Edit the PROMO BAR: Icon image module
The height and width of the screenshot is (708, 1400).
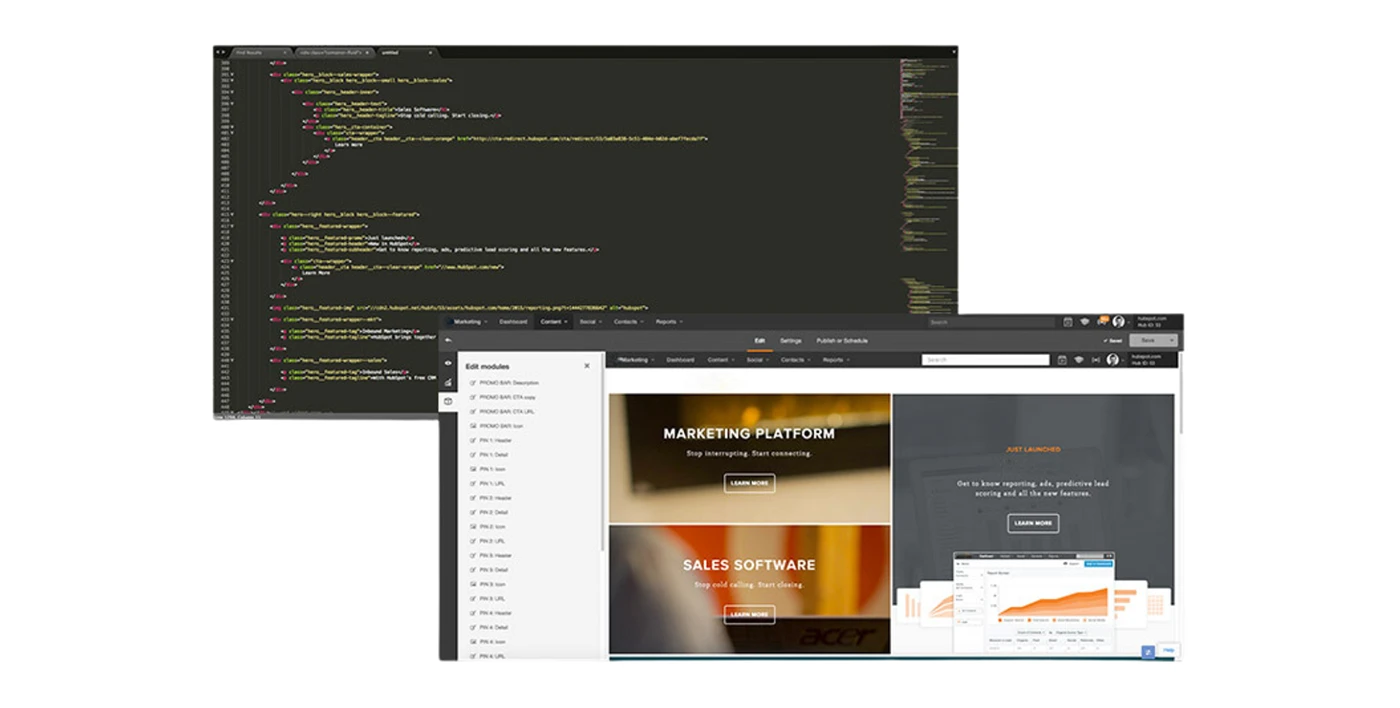click(x=496, y=426)
